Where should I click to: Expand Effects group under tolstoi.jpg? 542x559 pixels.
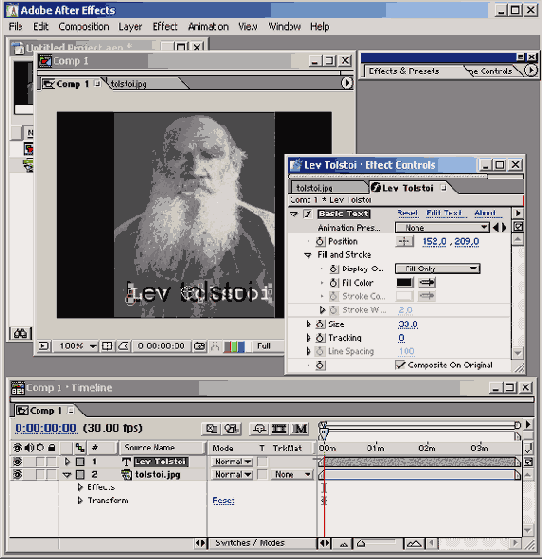80,487
